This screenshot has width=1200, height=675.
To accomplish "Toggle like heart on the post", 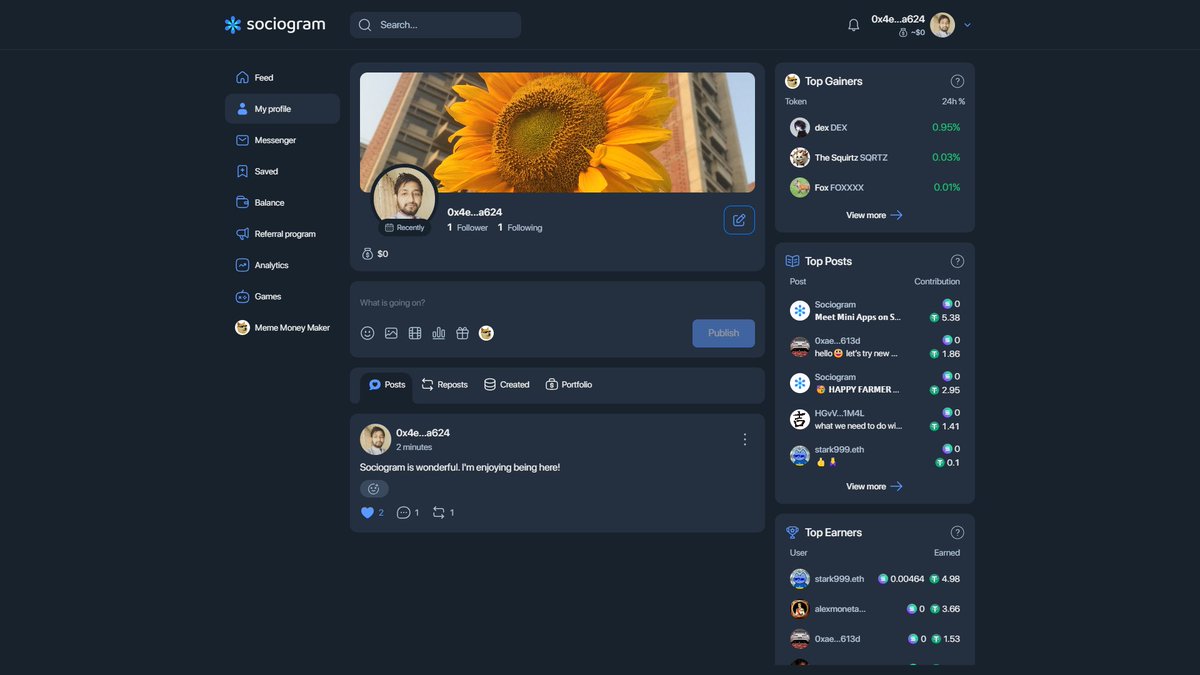I will point(367,513).
